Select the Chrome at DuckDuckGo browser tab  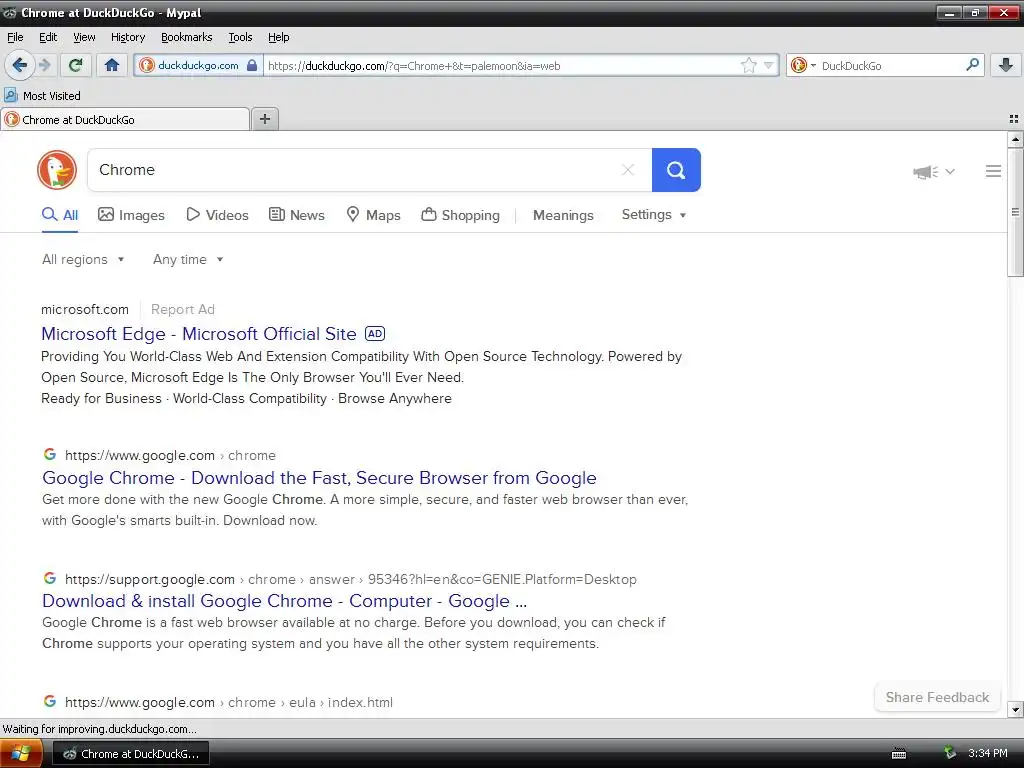[x=125, y=120]
